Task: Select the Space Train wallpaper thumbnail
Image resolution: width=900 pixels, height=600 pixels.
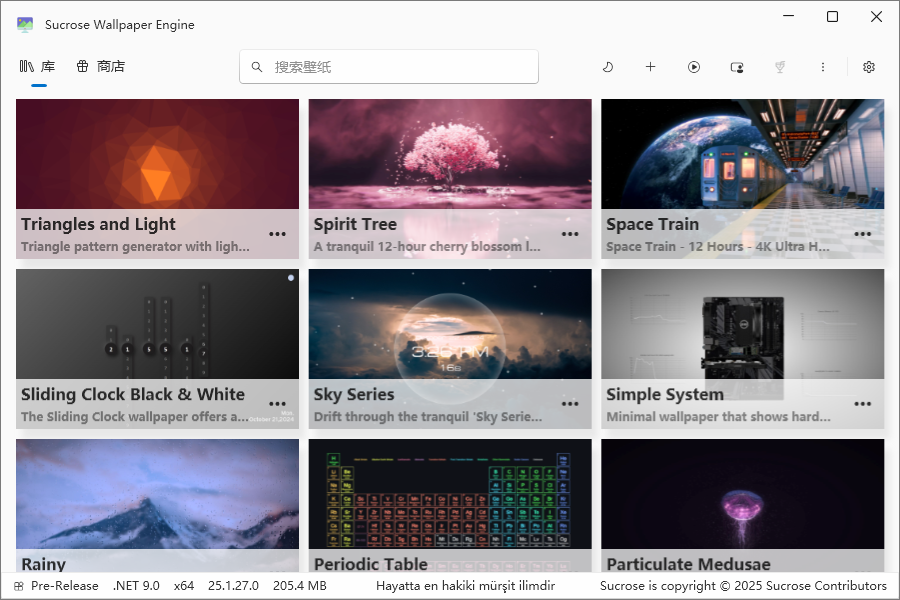Action: point(743,154)
